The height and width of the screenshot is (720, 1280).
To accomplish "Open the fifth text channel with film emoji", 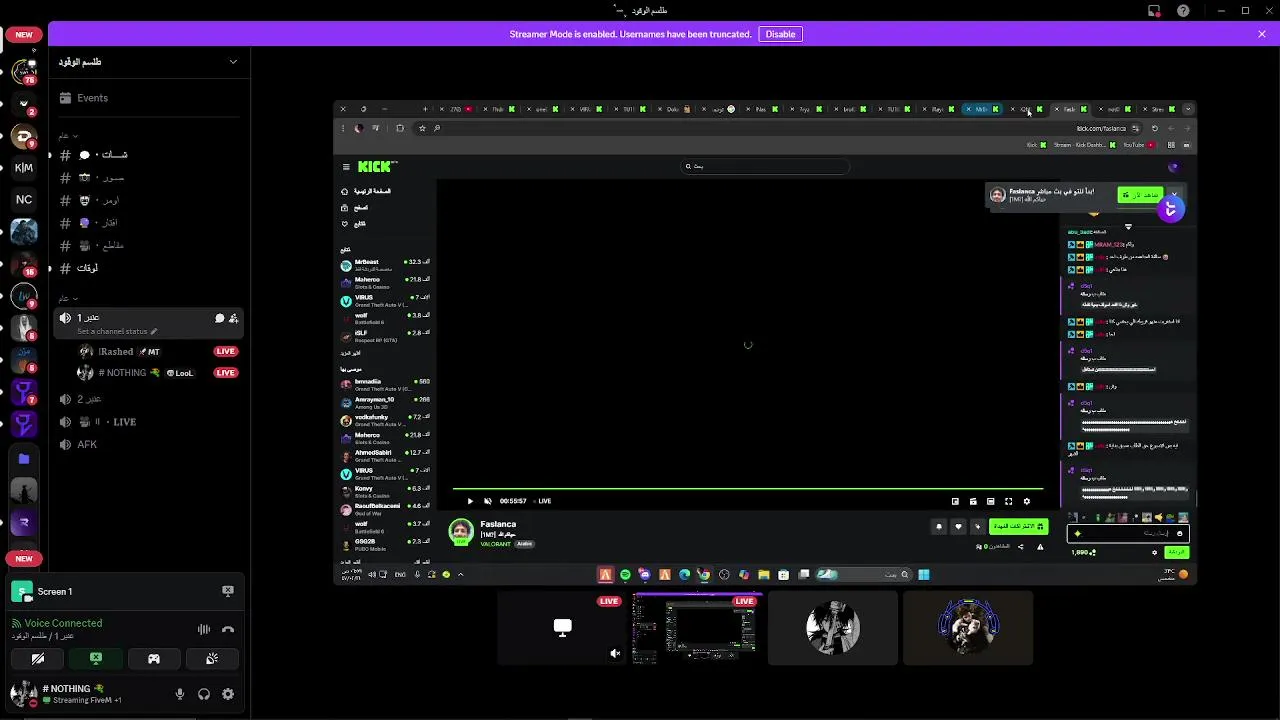I will coord(150,246).
